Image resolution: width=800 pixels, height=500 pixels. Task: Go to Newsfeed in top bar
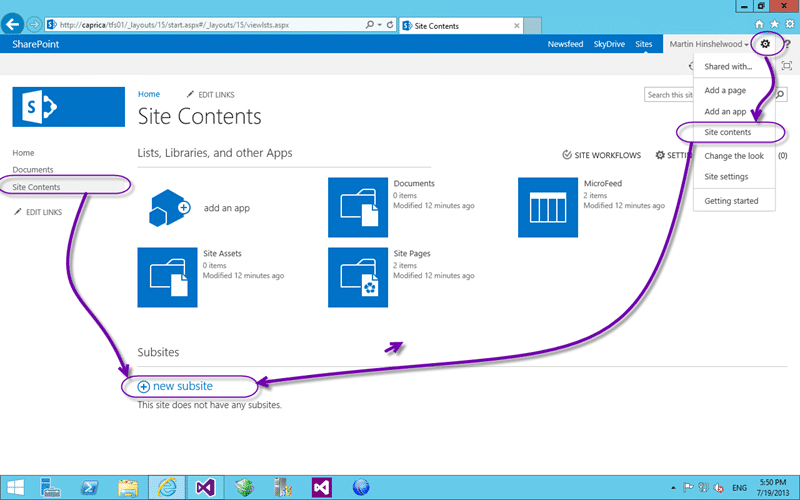tap(565, 44)
